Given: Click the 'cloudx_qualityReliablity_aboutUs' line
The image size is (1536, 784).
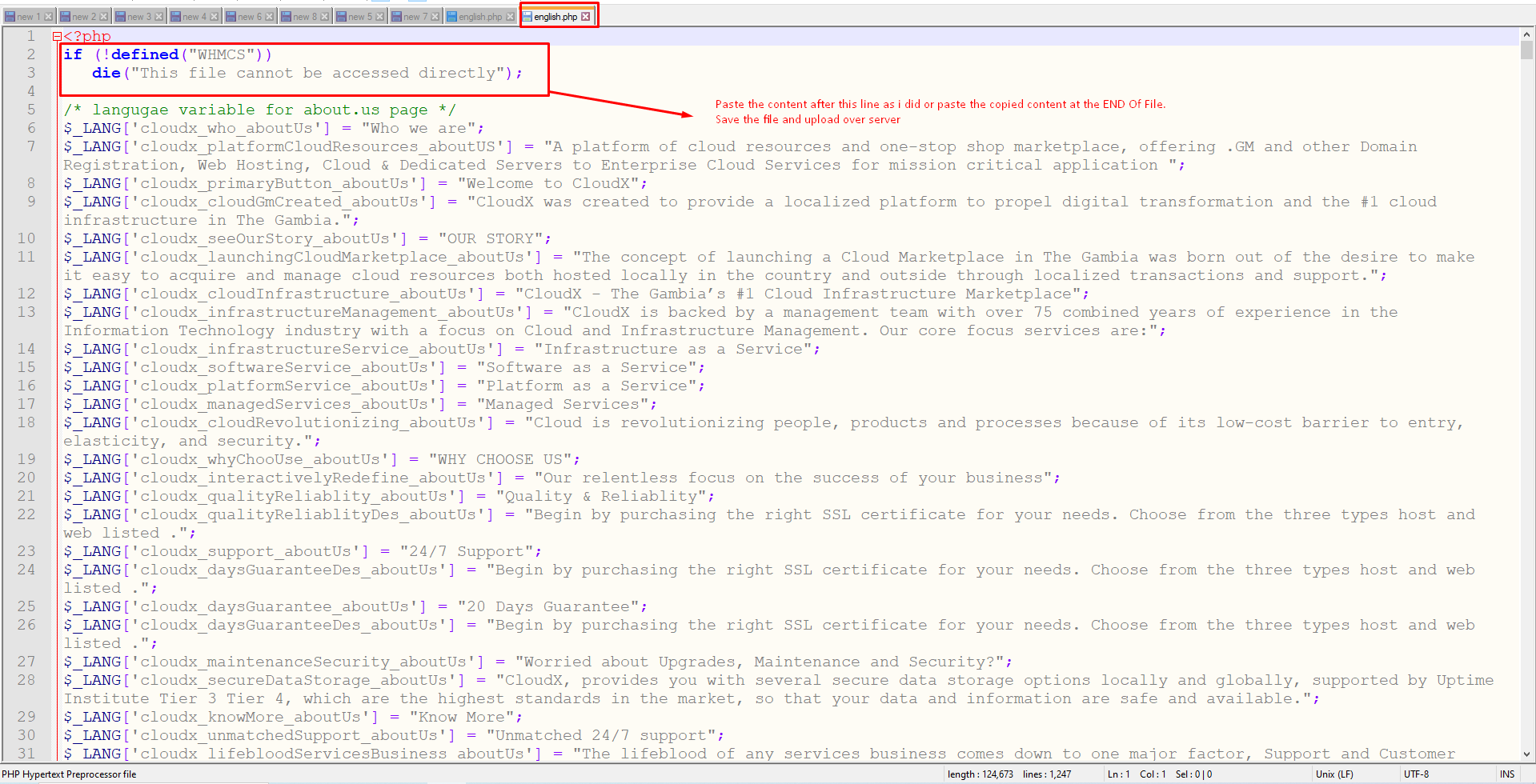Looking at the screenshot, I should click(389, 496).
